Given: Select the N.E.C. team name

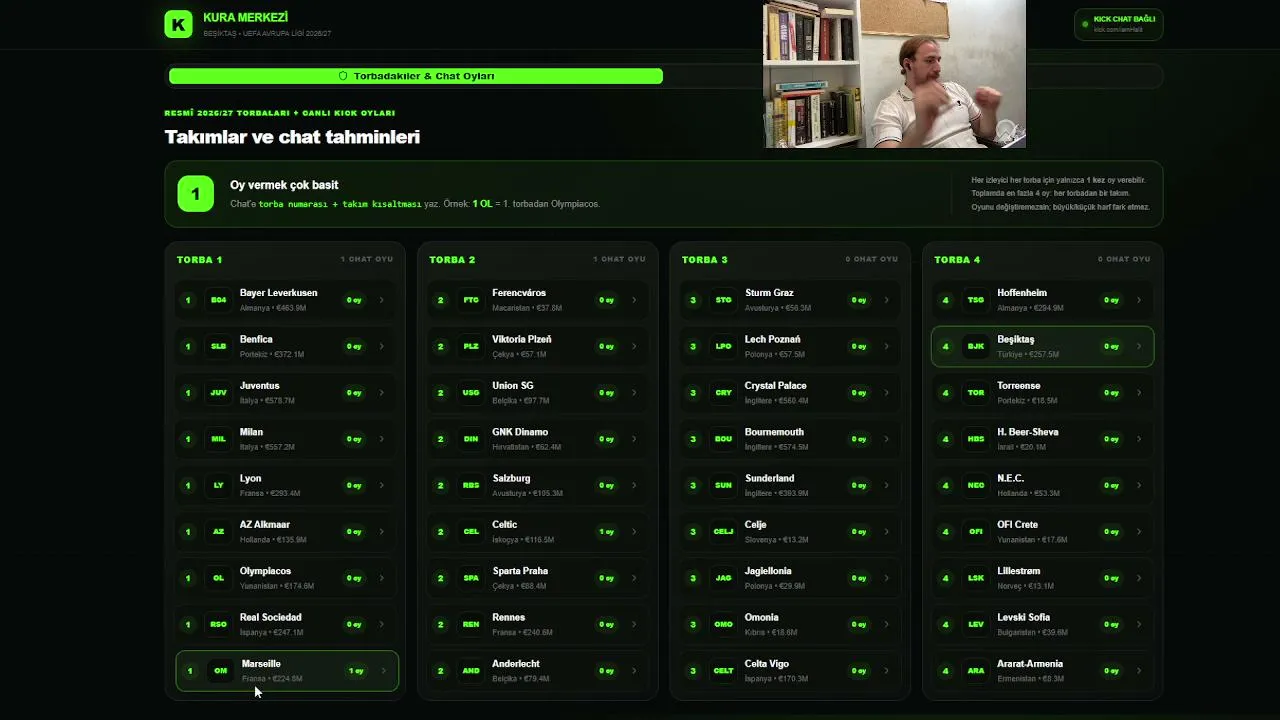Looking at the screenshot, I should pyautogui.click(x=1011, y=478).
